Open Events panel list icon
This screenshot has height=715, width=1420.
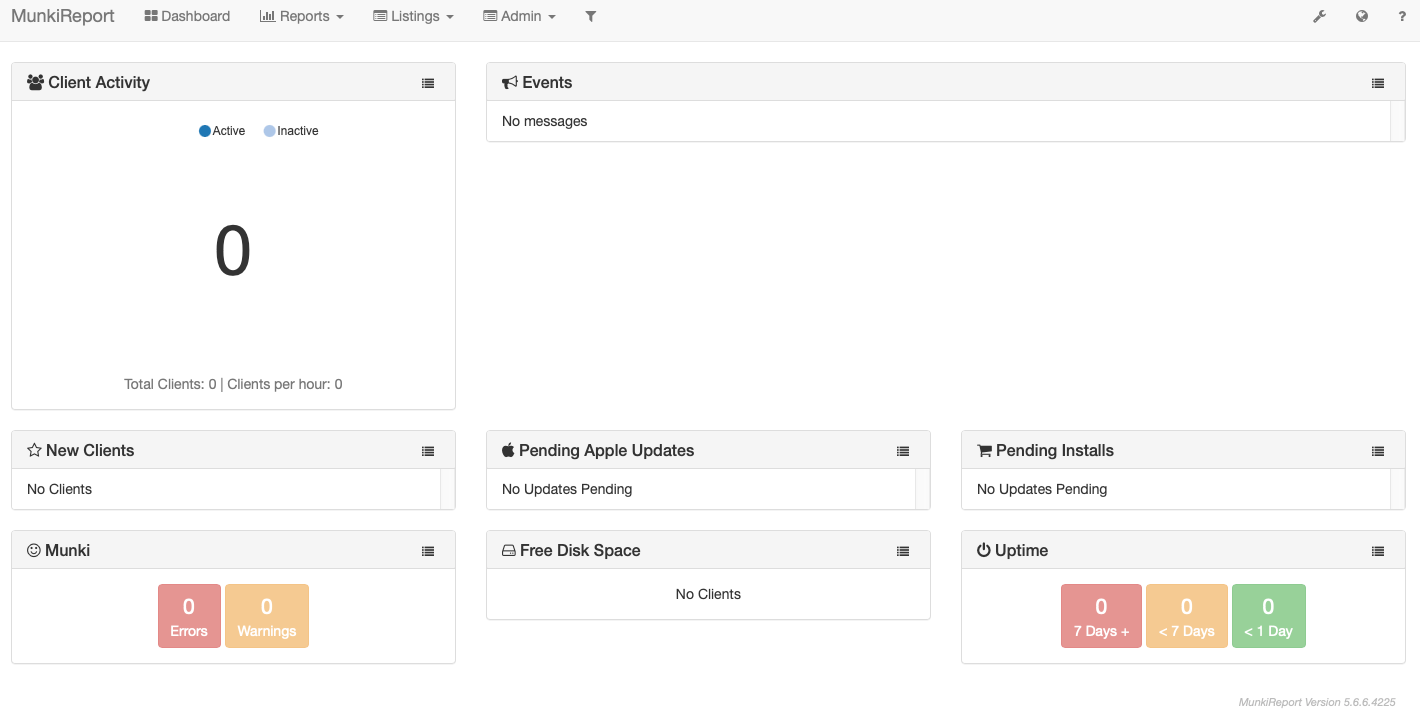point(1377,83)
